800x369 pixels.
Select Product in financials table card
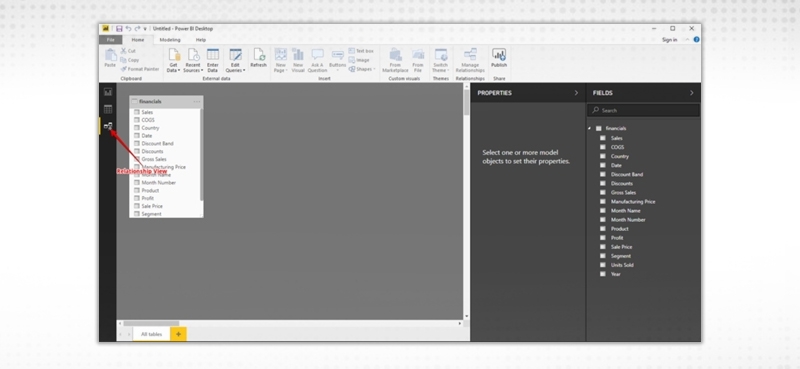(151, 190)
